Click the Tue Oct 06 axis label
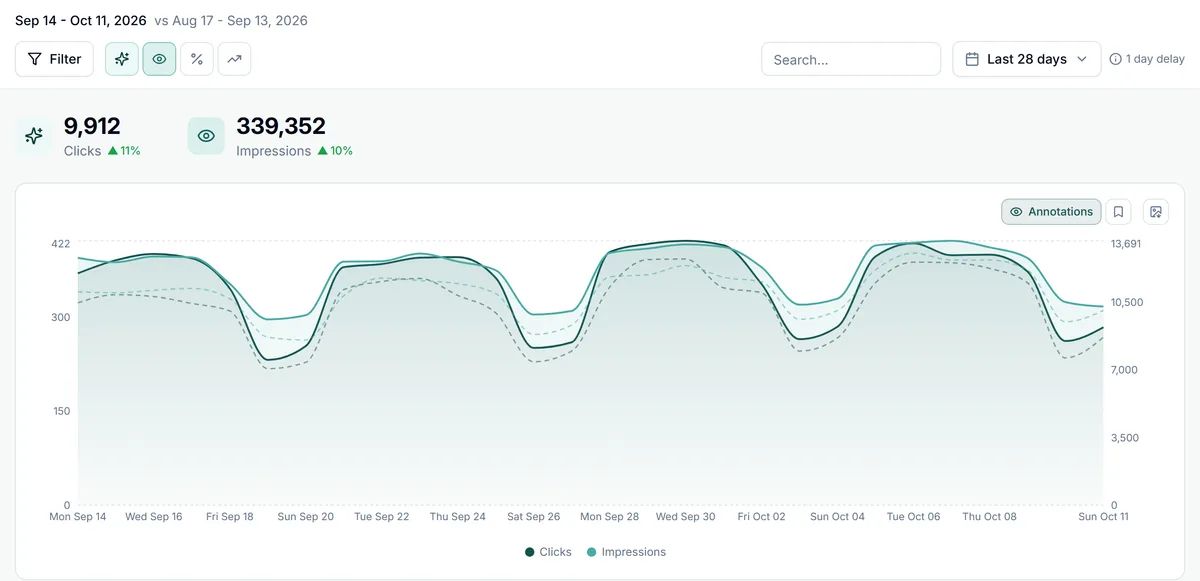This screenshot has width=1200, height=581. pyautogui.click(x=913, y=517)
